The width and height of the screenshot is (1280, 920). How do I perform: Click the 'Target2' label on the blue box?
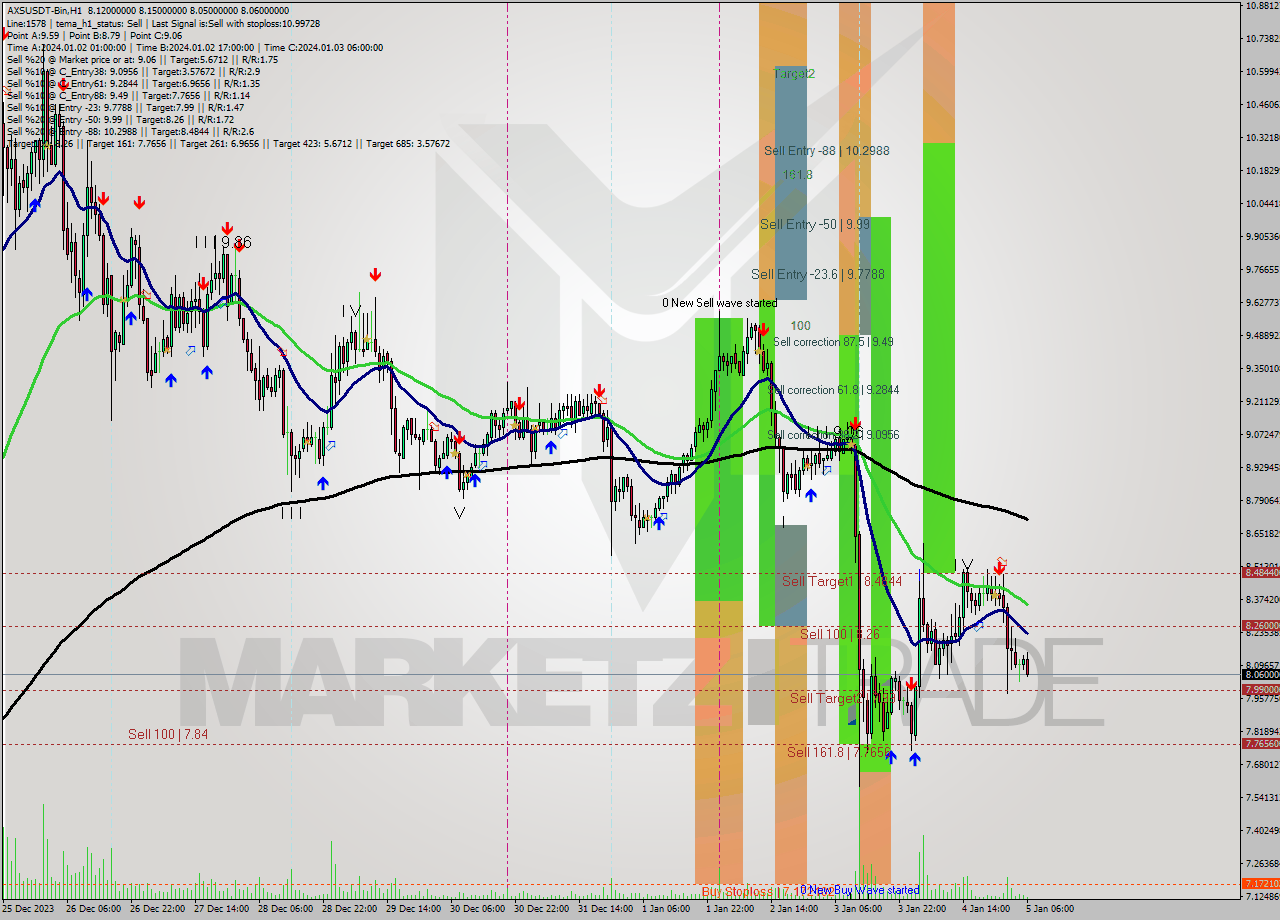pos(794,73)
